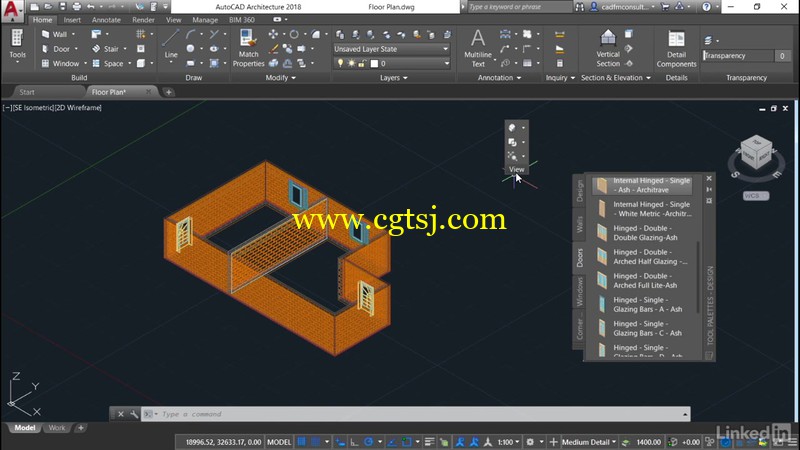800x450 pixels.
Task: Click the Undo arrow in quick access toolbar
Action: click(x=90, y=7)
